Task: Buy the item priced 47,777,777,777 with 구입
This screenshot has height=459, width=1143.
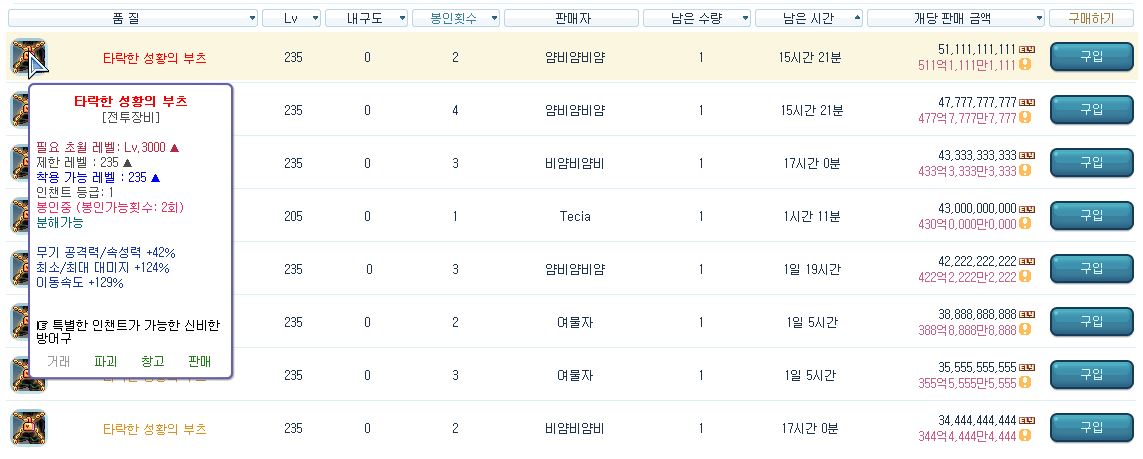Action: 1091,110
